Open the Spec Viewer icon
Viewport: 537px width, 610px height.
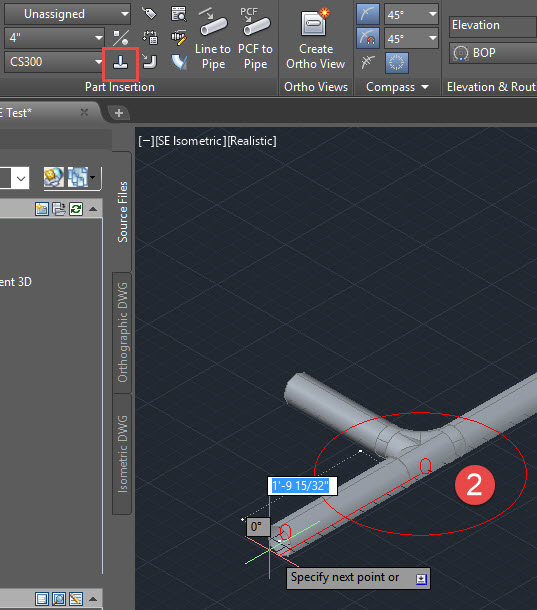coord(179,14)
